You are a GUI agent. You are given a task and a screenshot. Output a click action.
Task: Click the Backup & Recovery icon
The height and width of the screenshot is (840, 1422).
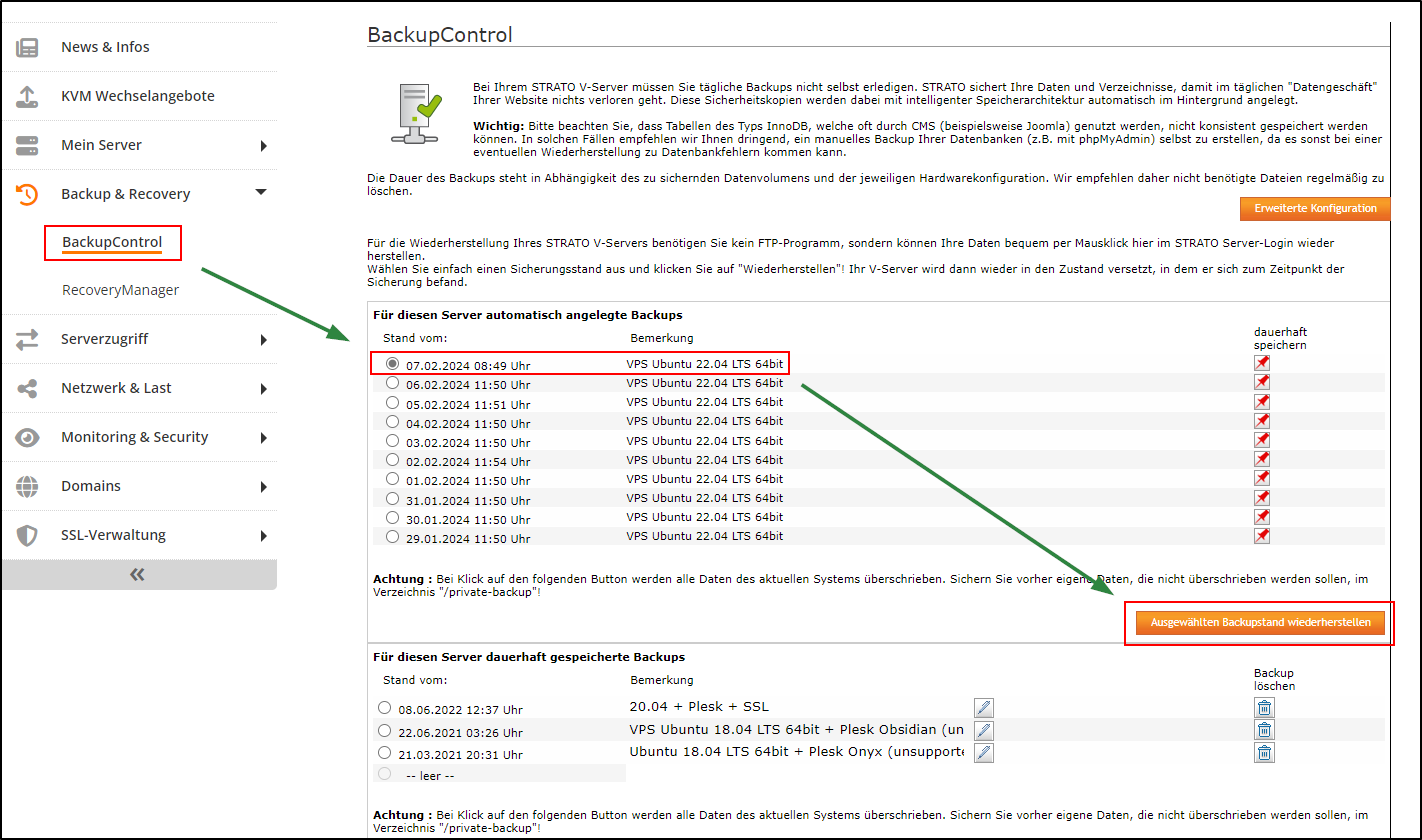pyautogui.click(x=25, y=193)
